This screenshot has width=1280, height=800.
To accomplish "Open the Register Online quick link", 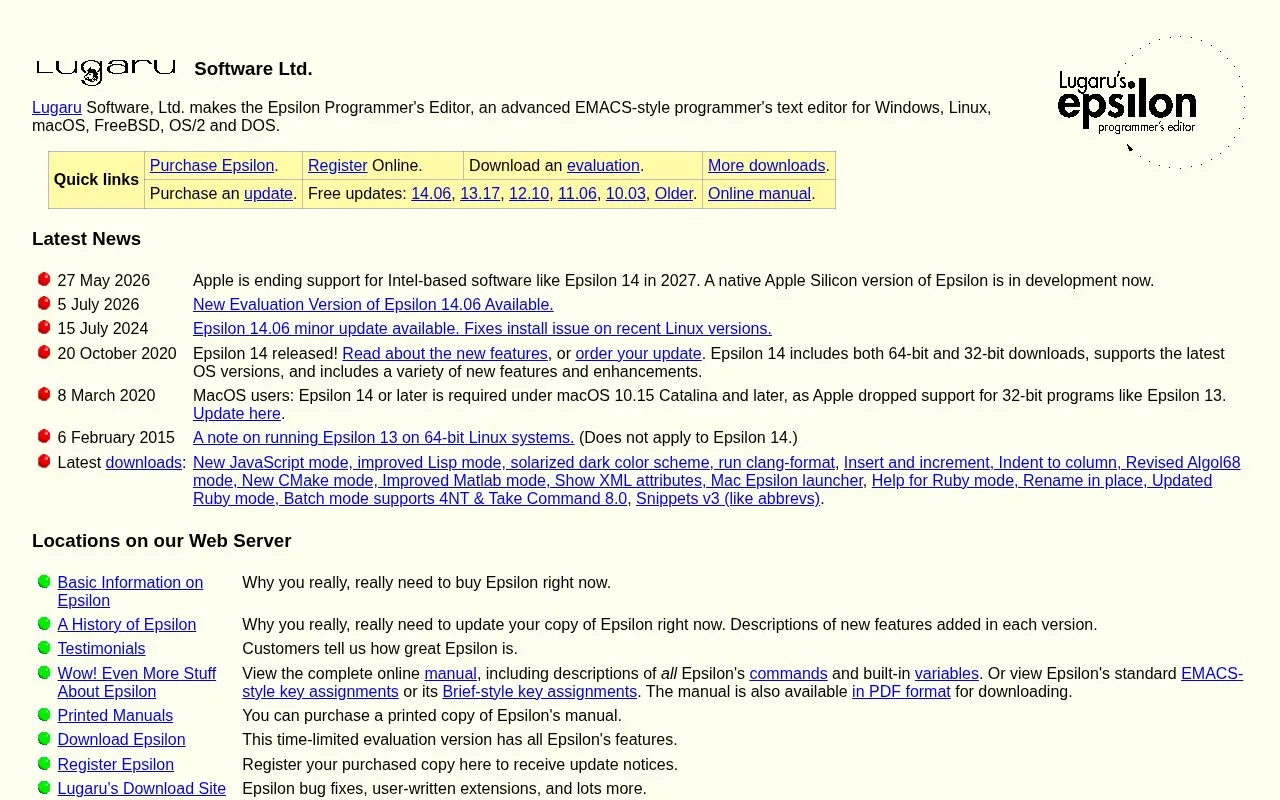I will click(338, 166).
